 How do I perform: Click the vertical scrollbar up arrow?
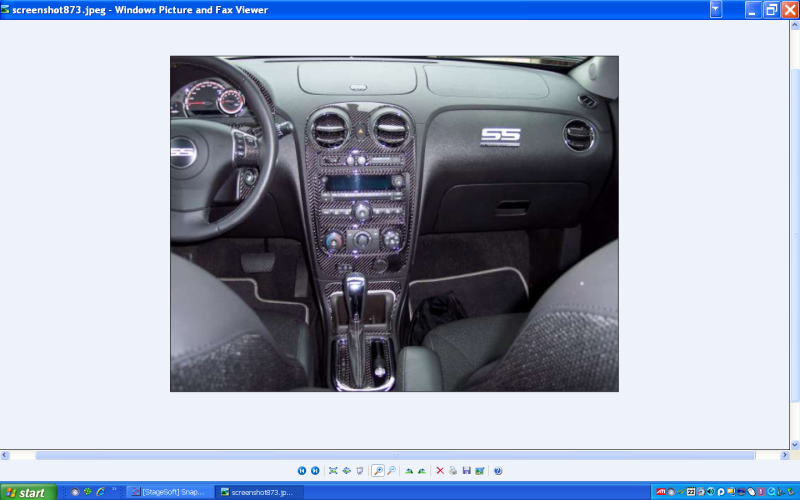pos(795,24)
